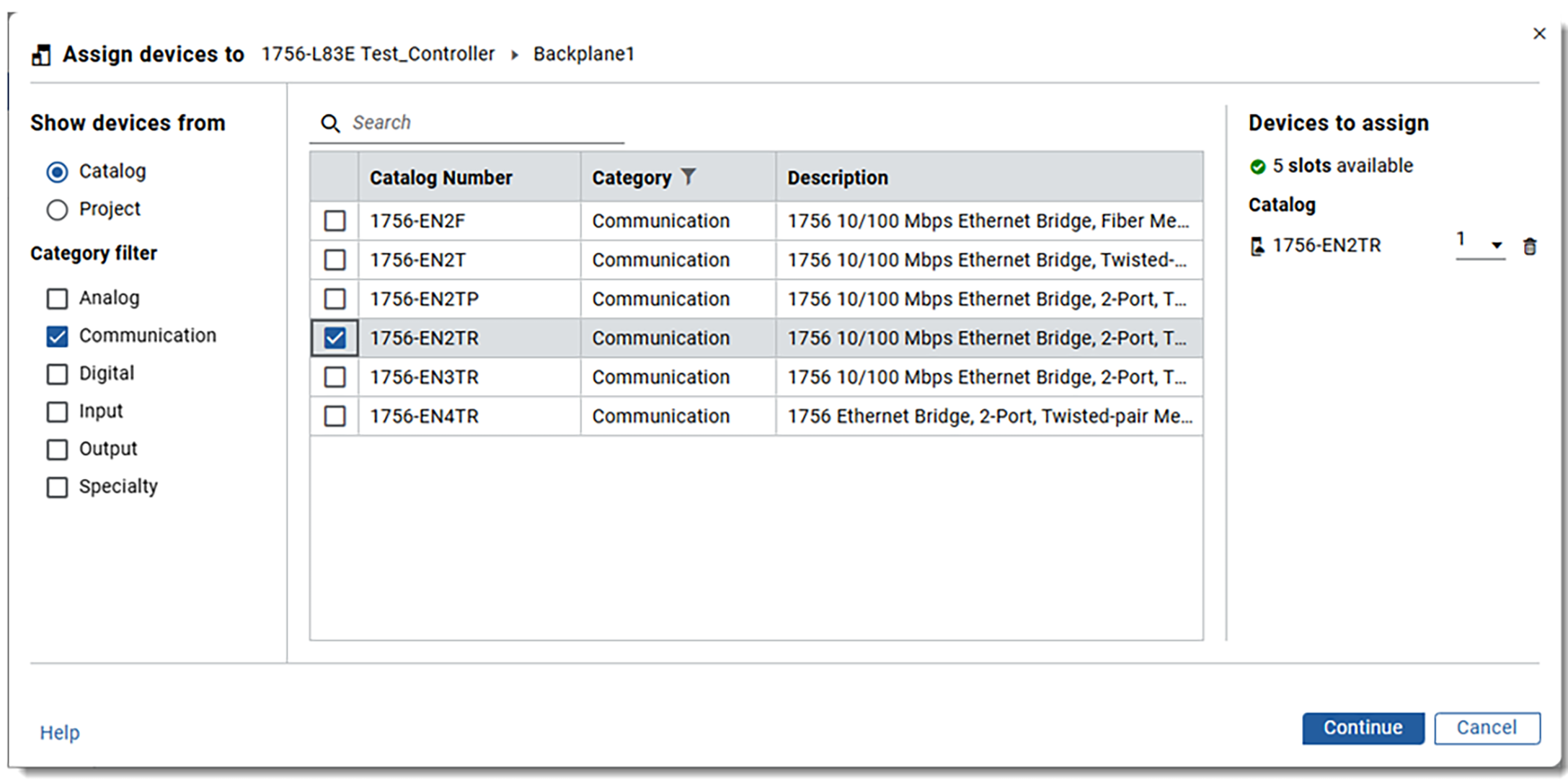This screenshot has width=1568, height=782.
Task: Enable the Specialty category filter
Action: [57, 487]
